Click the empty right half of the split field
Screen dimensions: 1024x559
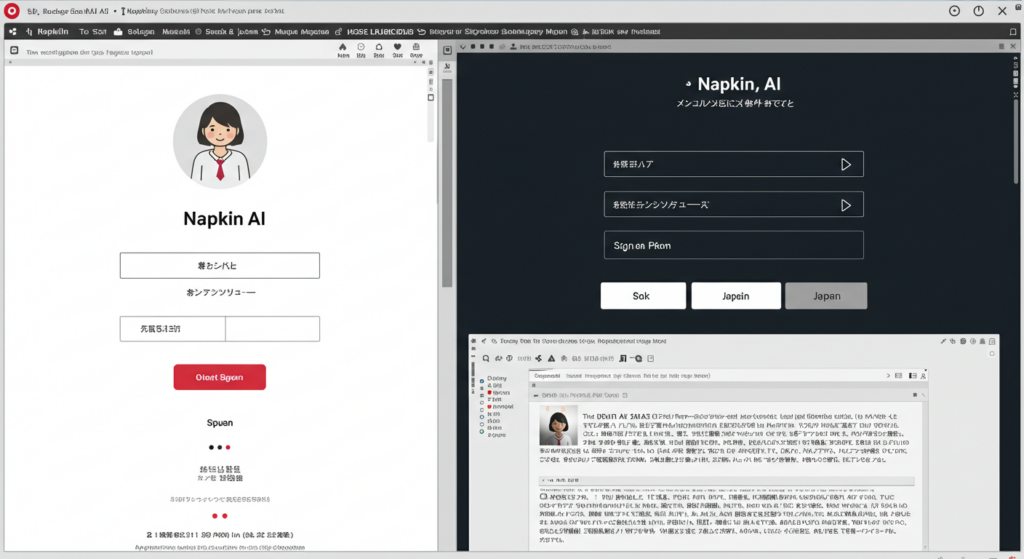coord(272,329)
